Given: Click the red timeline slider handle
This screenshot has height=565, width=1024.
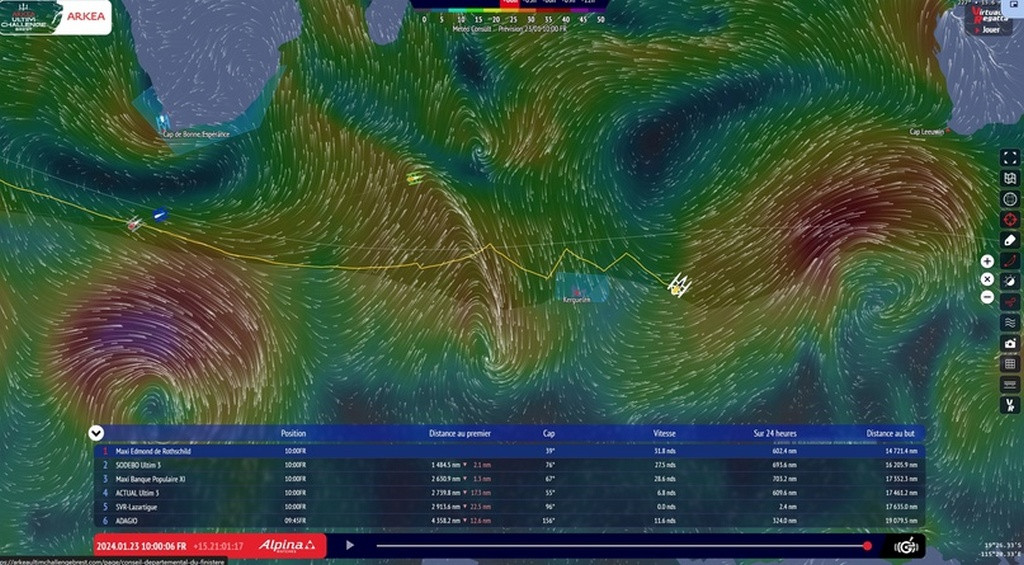Looking at the screenshot, I should coord(867,546).
